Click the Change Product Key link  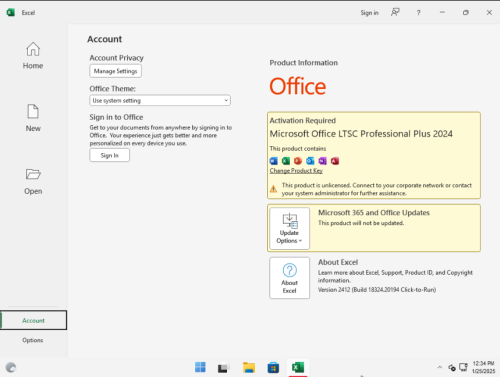click(296, 171)
